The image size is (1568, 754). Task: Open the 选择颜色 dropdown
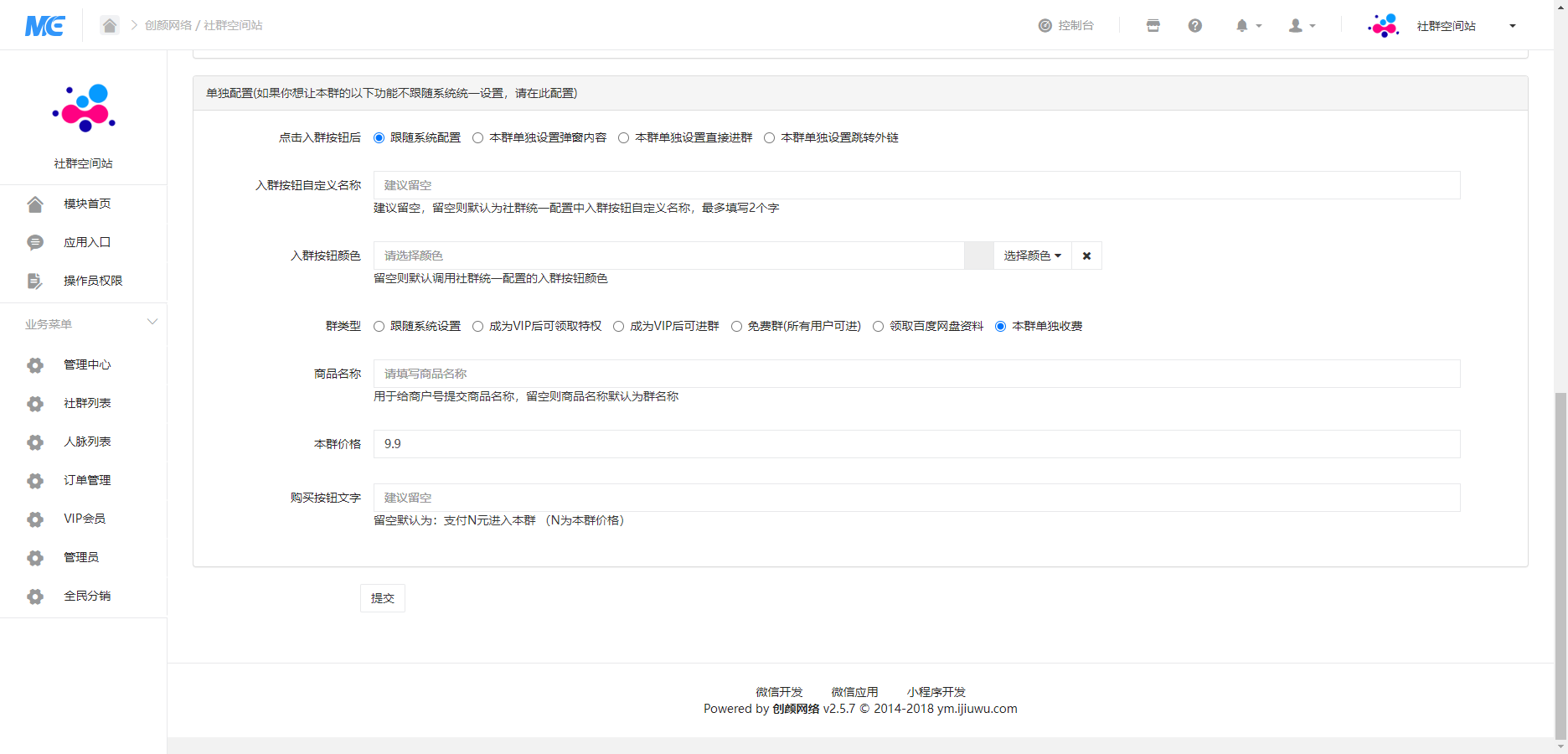coord(1032,256)
